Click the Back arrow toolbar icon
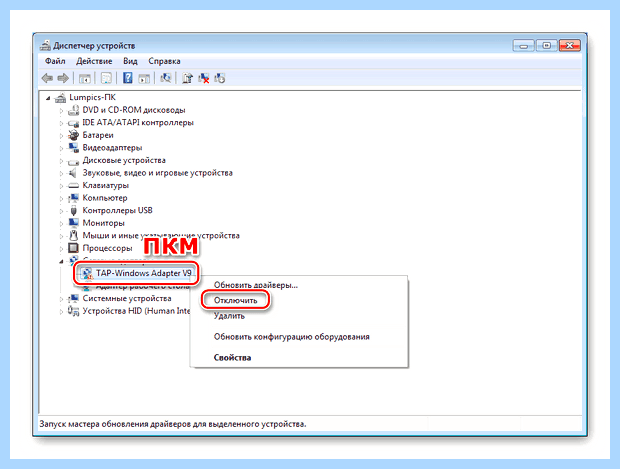Viewport: 620px width, 469px height. point(47,78)
